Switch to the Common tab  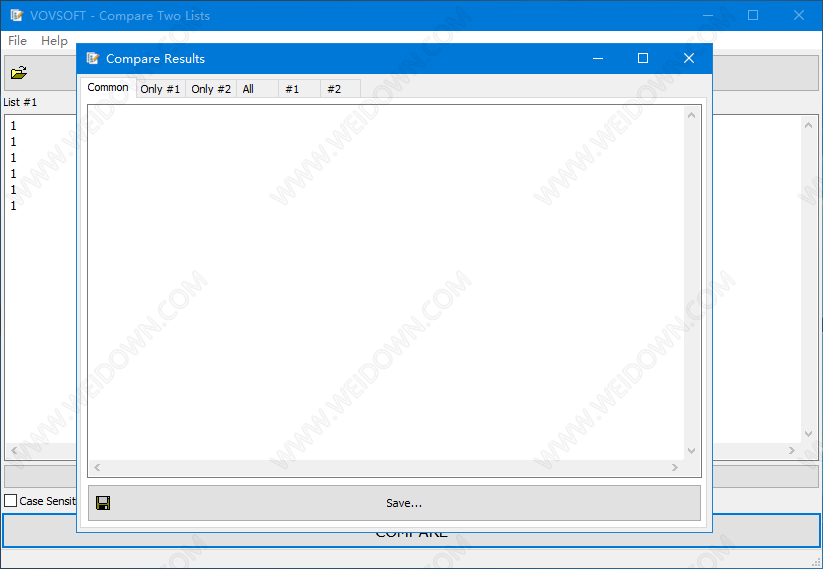coord(108,88)
